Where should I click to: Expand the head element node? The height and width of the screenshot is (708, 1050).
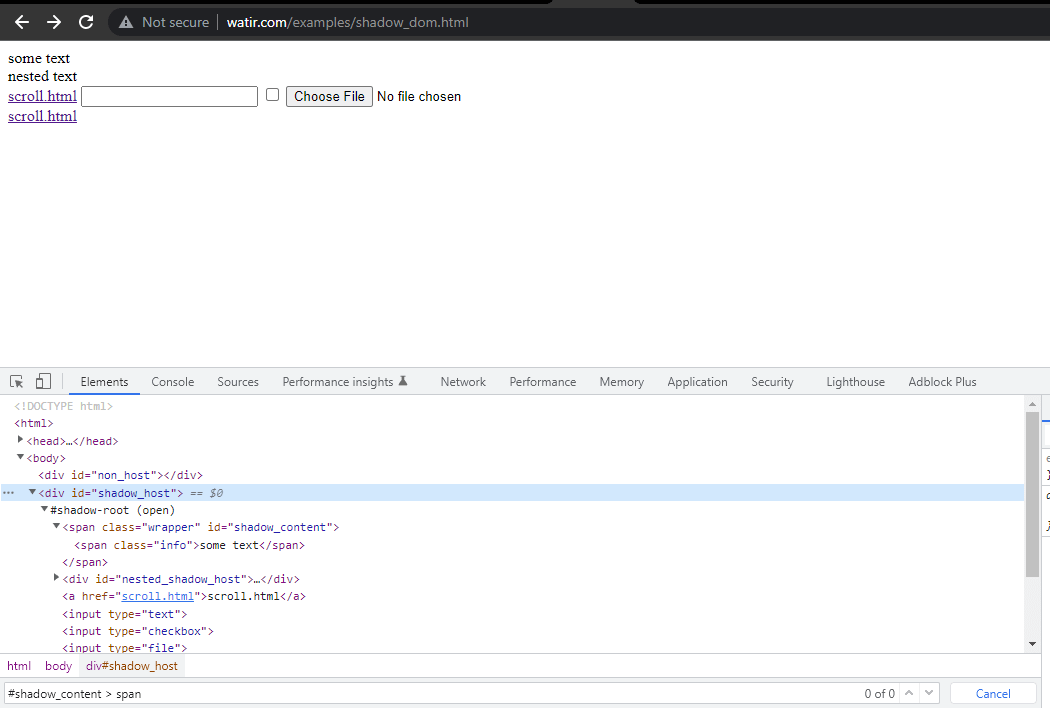pos(21,440)
